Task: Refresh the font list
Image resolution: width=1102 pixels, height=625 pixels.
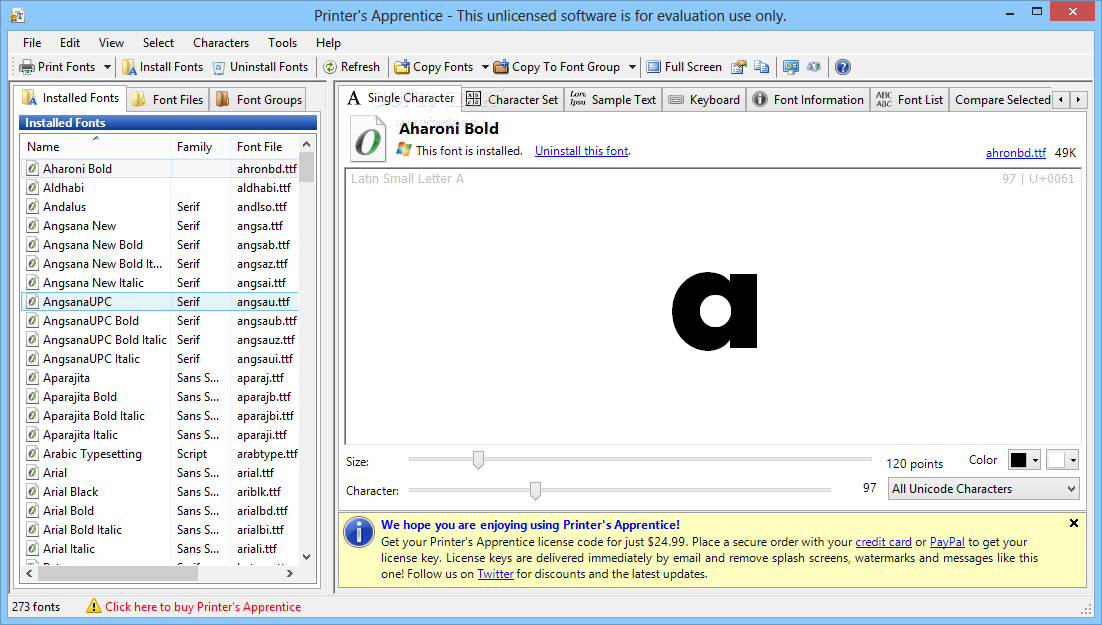Action: click(x=351, y=67)
